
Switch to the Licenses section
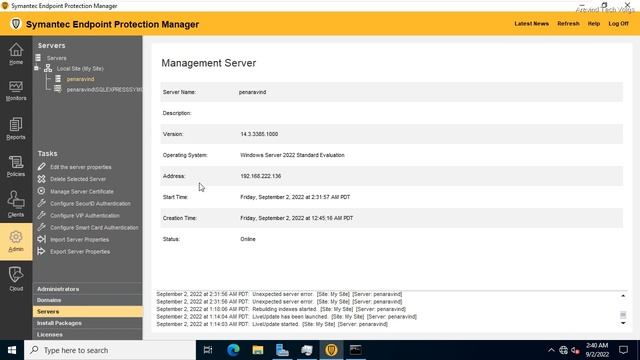point(88,334)
